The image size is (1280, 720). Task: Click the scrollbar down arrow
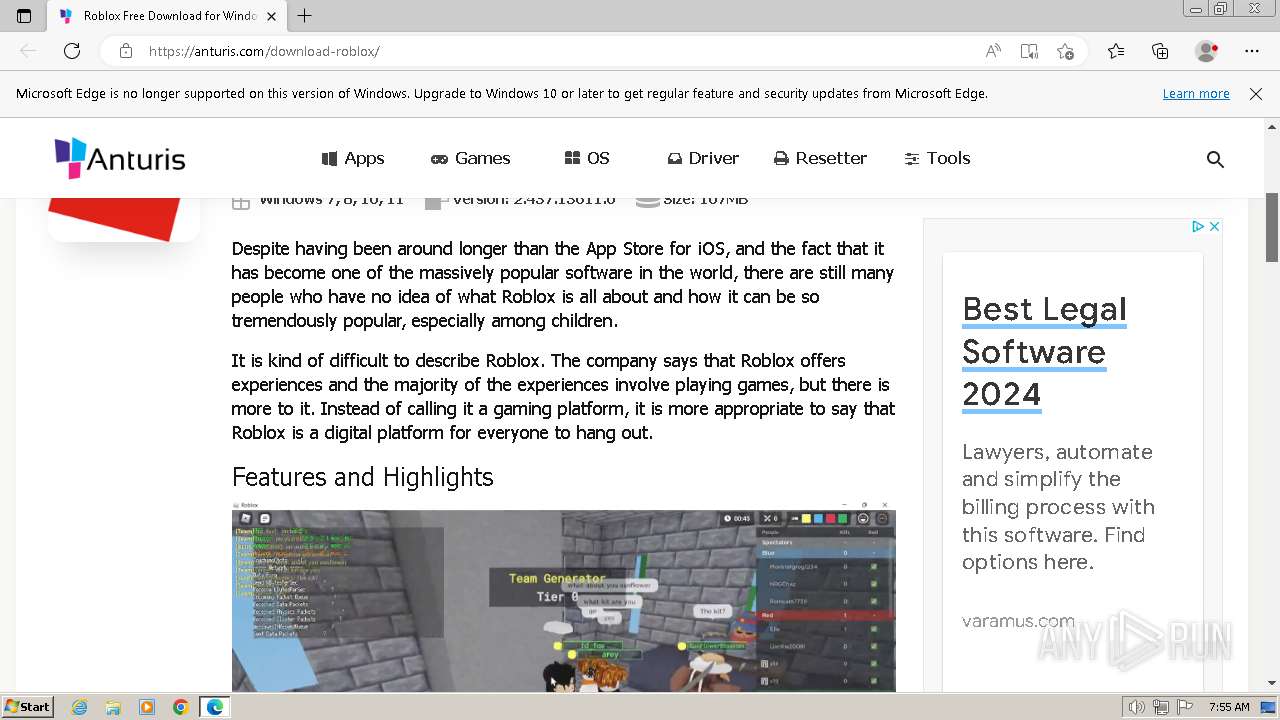click(x=1272, y=683)
